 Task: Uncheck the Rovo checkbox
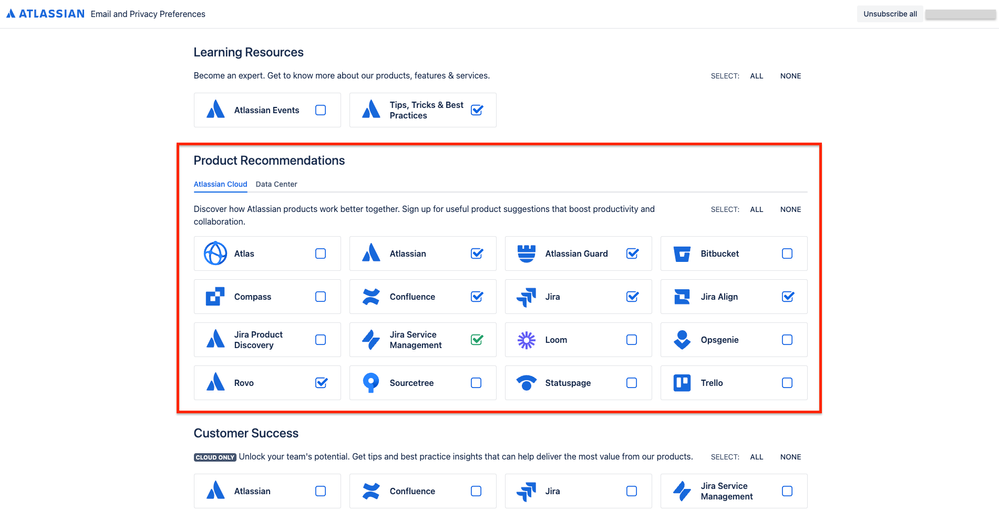(x=321, y=383)
